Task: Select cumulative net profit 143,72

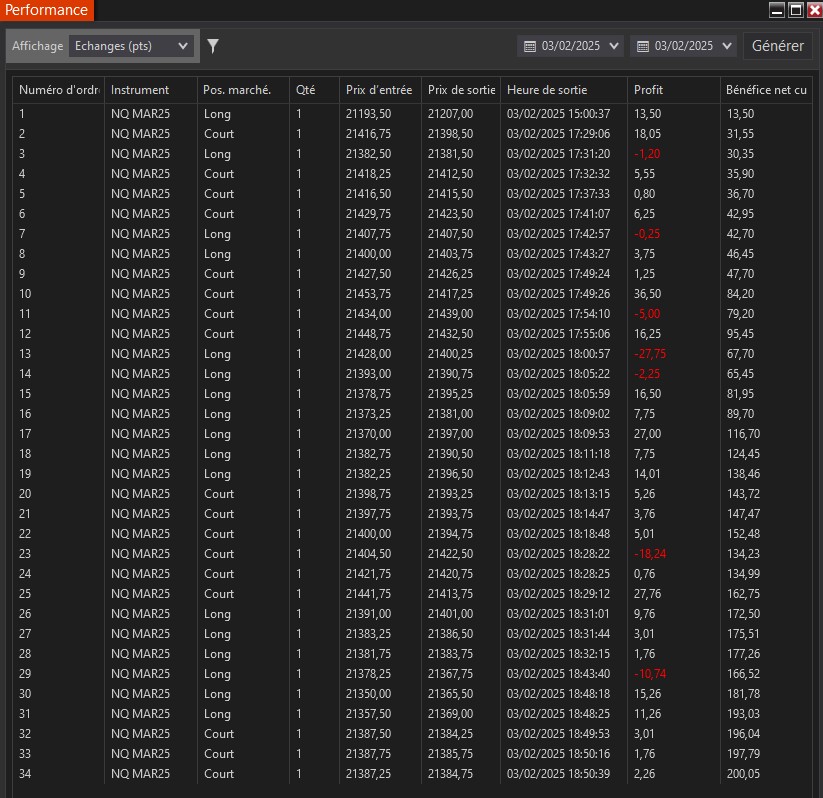Action: pos(743,494)
